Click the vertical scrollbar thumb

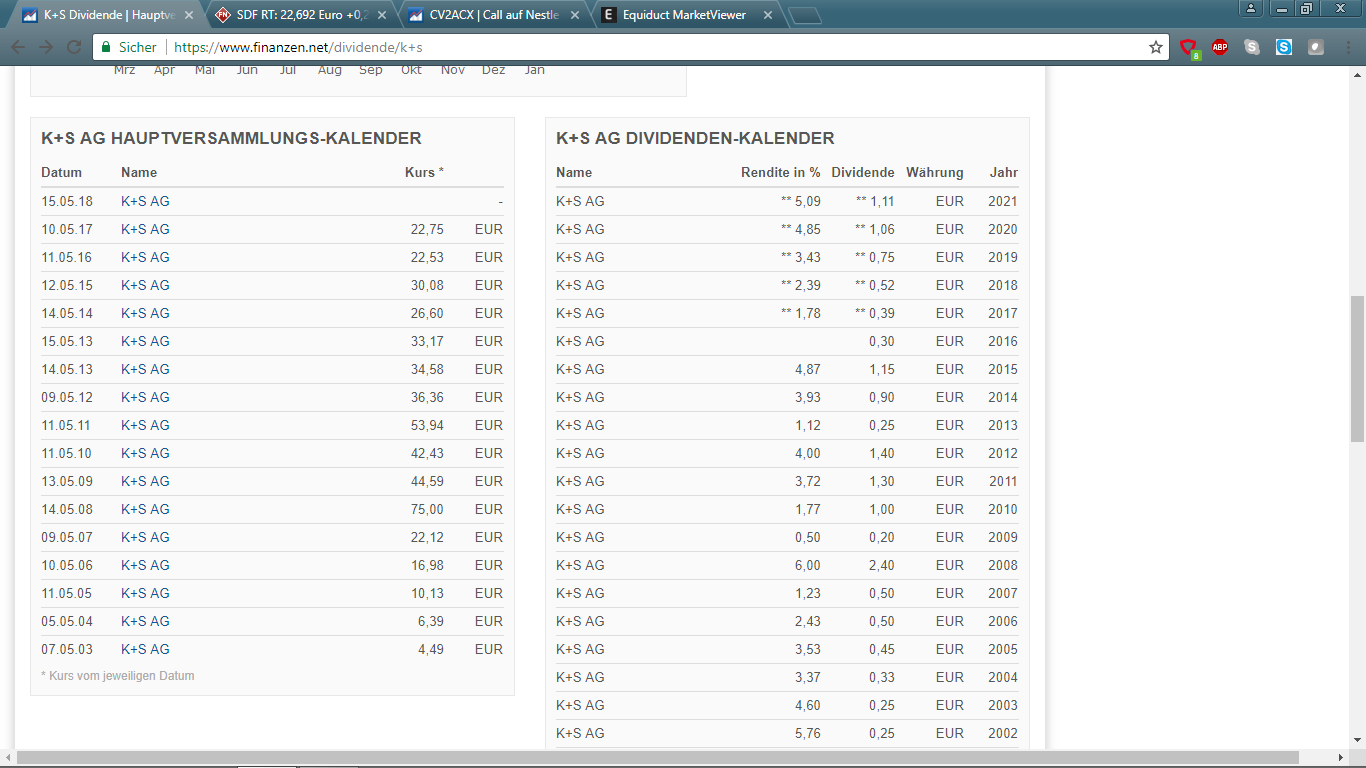(1357, 369)
